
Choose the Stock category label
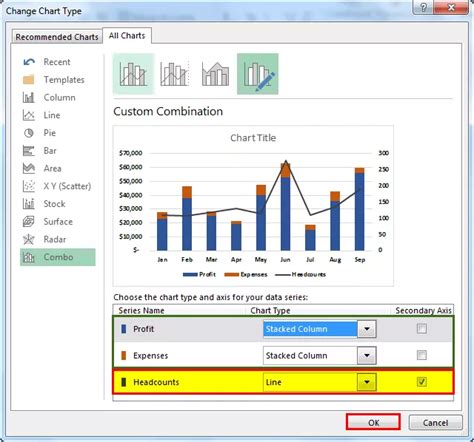click(x=54, y=204)
